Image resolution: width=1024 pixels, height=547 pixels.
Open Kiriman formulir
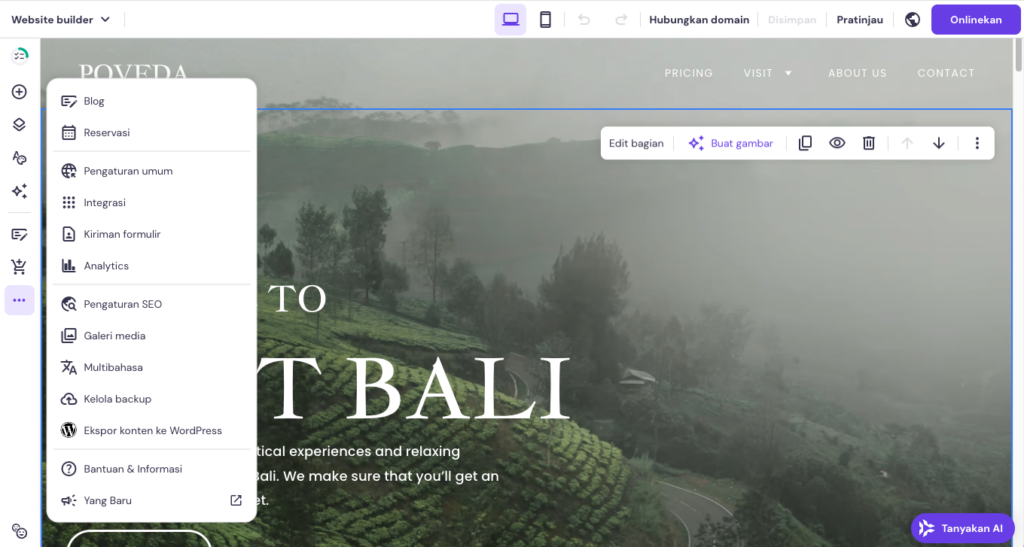pyautogui.click(x=152, y=234)
